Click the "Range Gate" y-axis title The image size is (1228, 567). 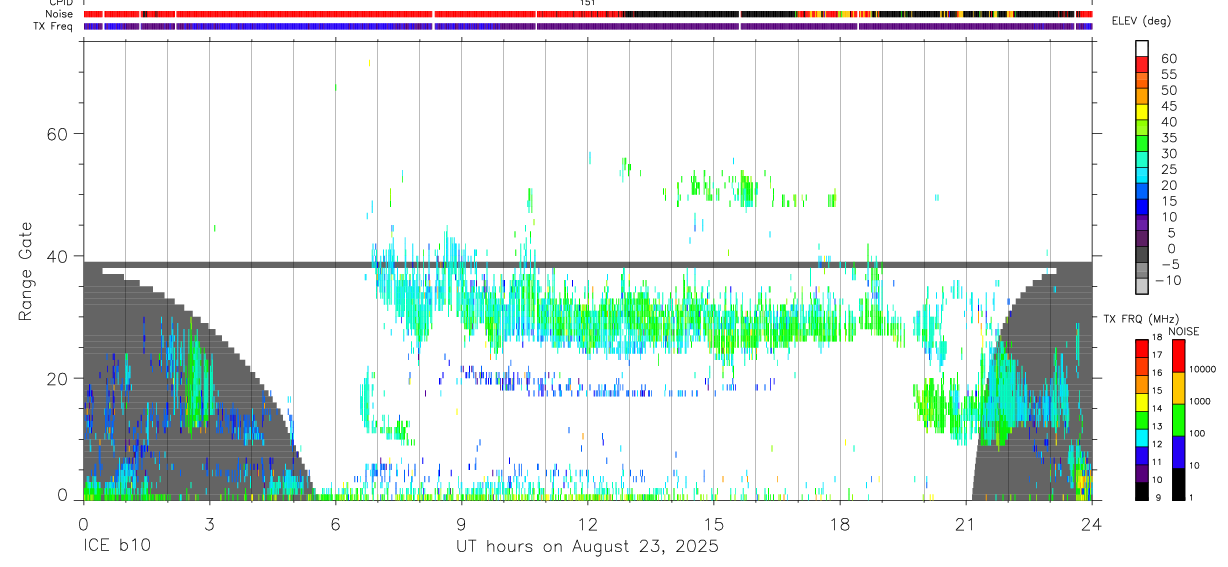26,271
